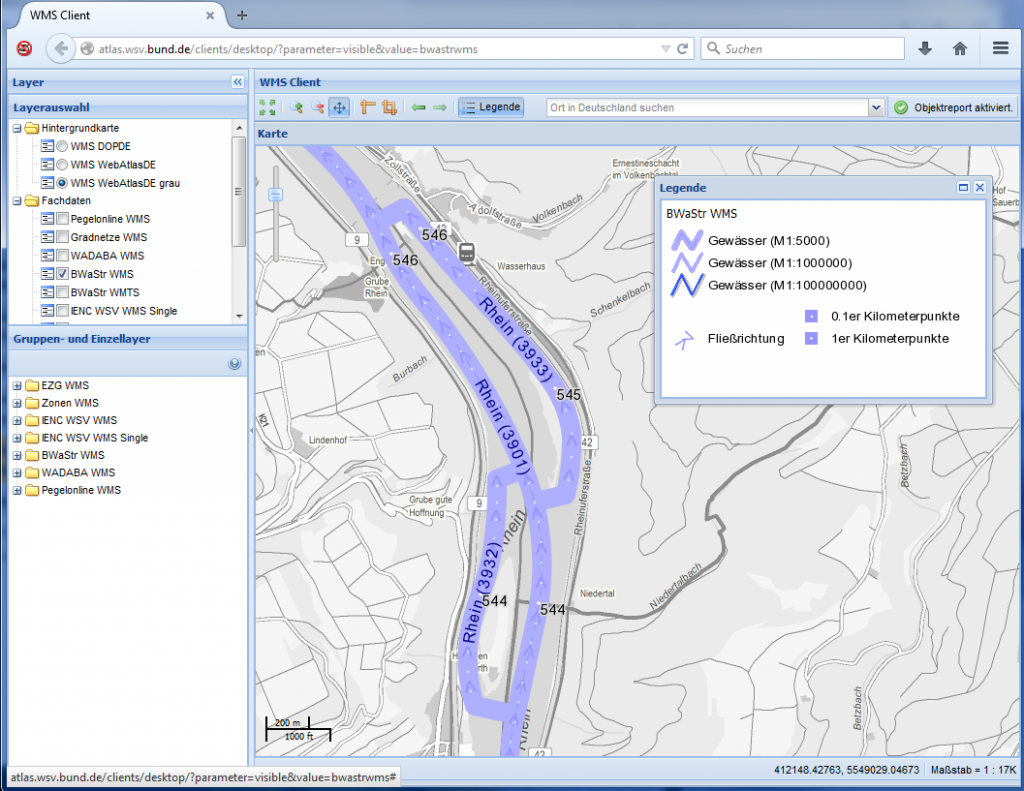Image resolution: width=1024 pixels, height=791 pixels.
Task: Select WMS DOPDE background radio button
Action: [x=62, y=146]
